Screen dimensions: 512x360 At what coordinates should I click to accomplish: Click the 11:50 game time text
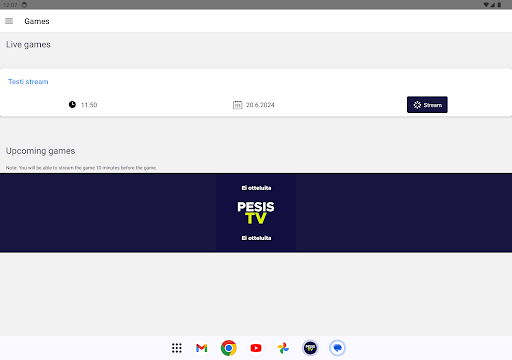tap(89, 105)
